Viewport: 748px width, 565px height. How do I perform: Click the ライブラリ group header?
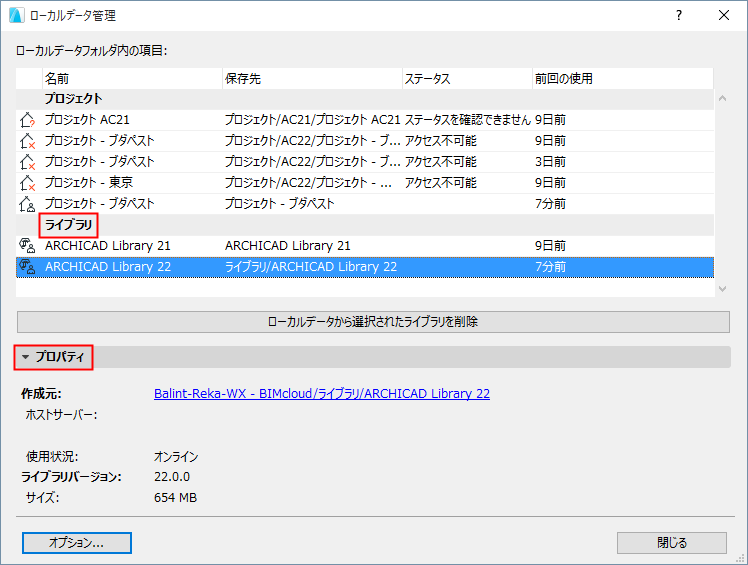click(69, 225)
